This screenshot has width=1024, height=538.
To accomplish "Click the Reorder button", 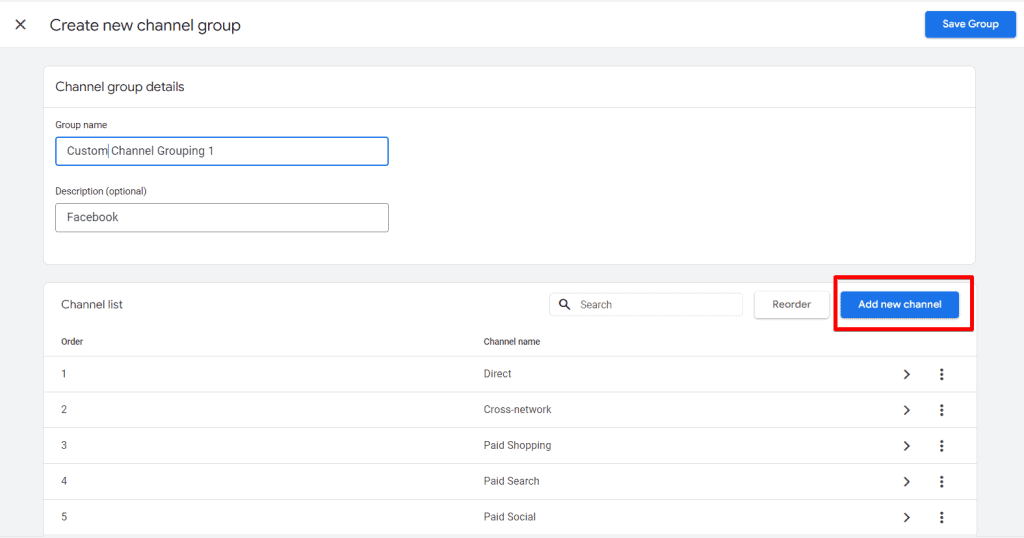I will [791, 305].
